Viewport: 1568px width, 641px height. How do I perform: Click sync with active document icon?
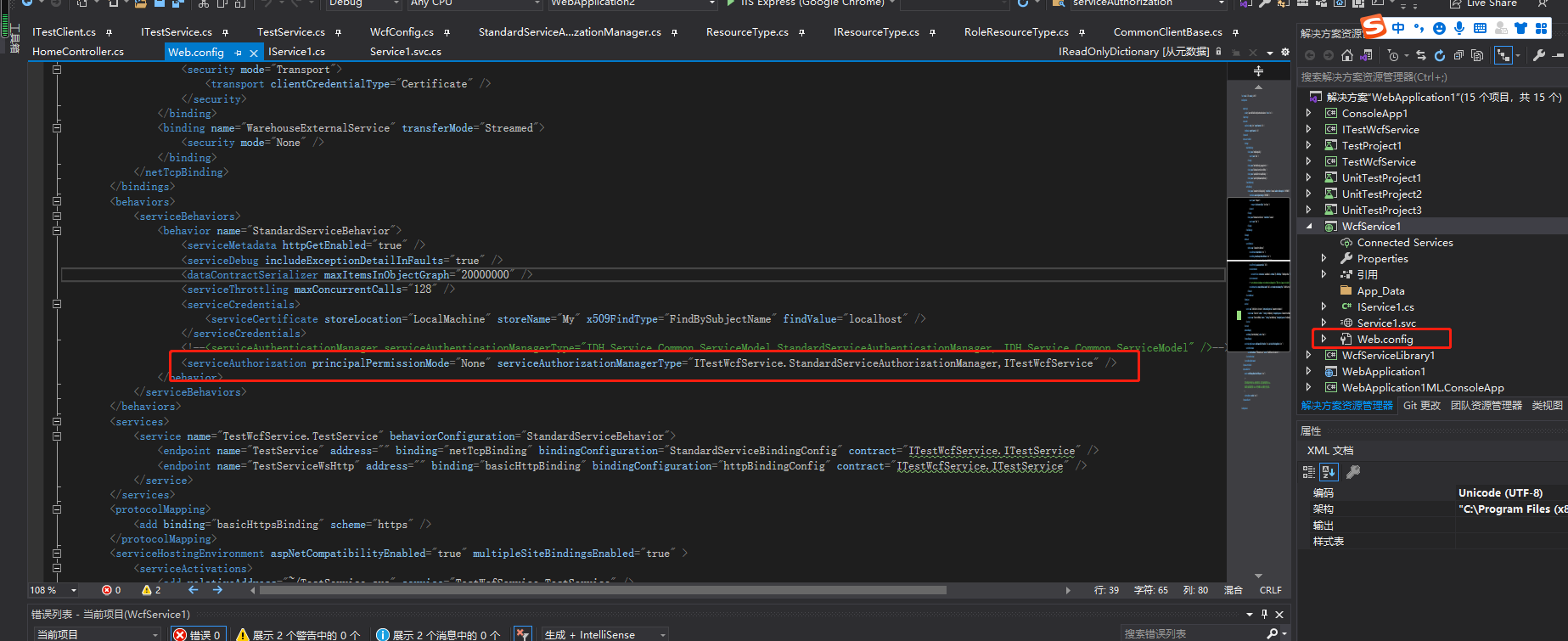[1420, 56]
